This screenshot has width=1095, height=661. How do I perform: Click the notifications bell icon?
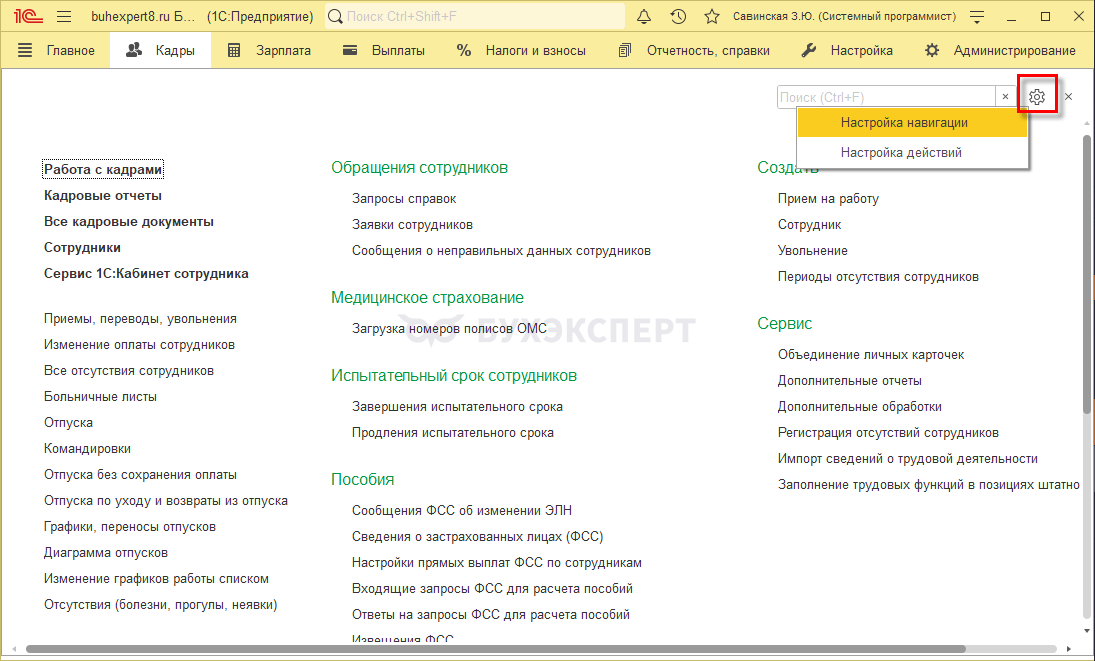pyautogui.click(x=644, y=17)
